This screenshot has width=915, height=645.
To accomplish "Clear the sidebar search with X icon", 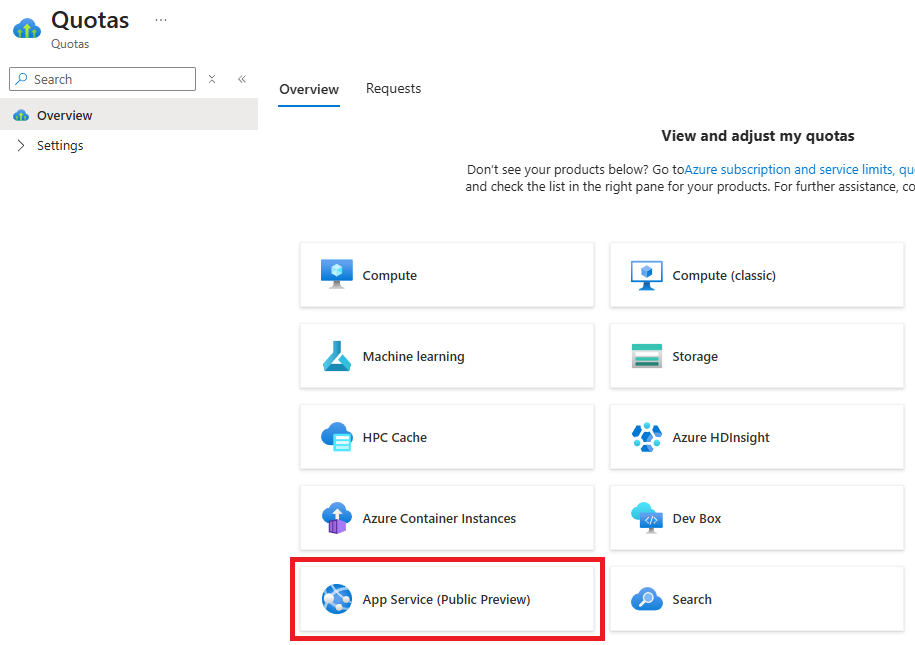I will tap(212, 79).
